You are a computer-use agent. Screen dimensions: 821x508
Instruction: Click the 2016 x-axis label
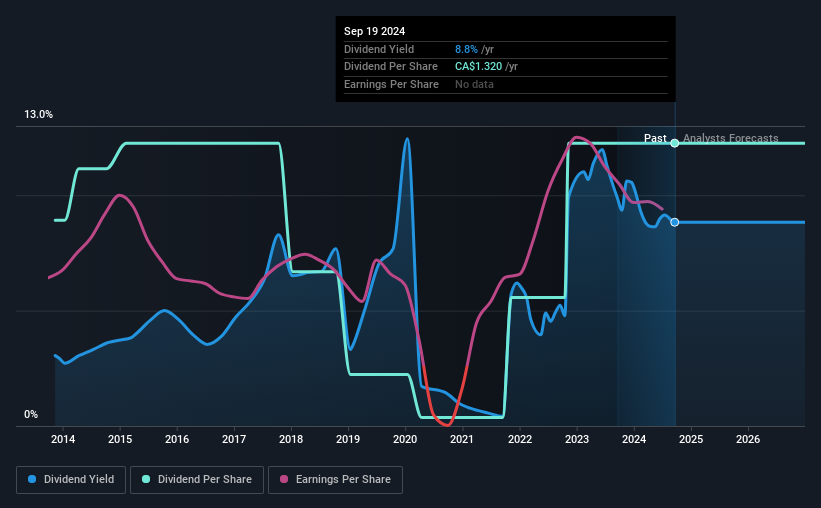point(177,439)
